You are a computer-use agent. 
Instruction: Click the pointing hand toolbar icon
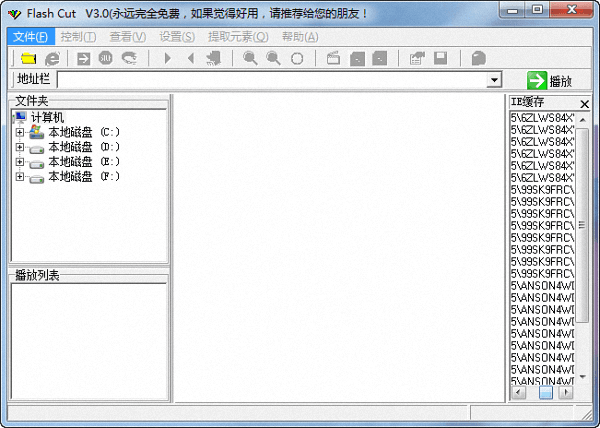[x=214, y=58]
